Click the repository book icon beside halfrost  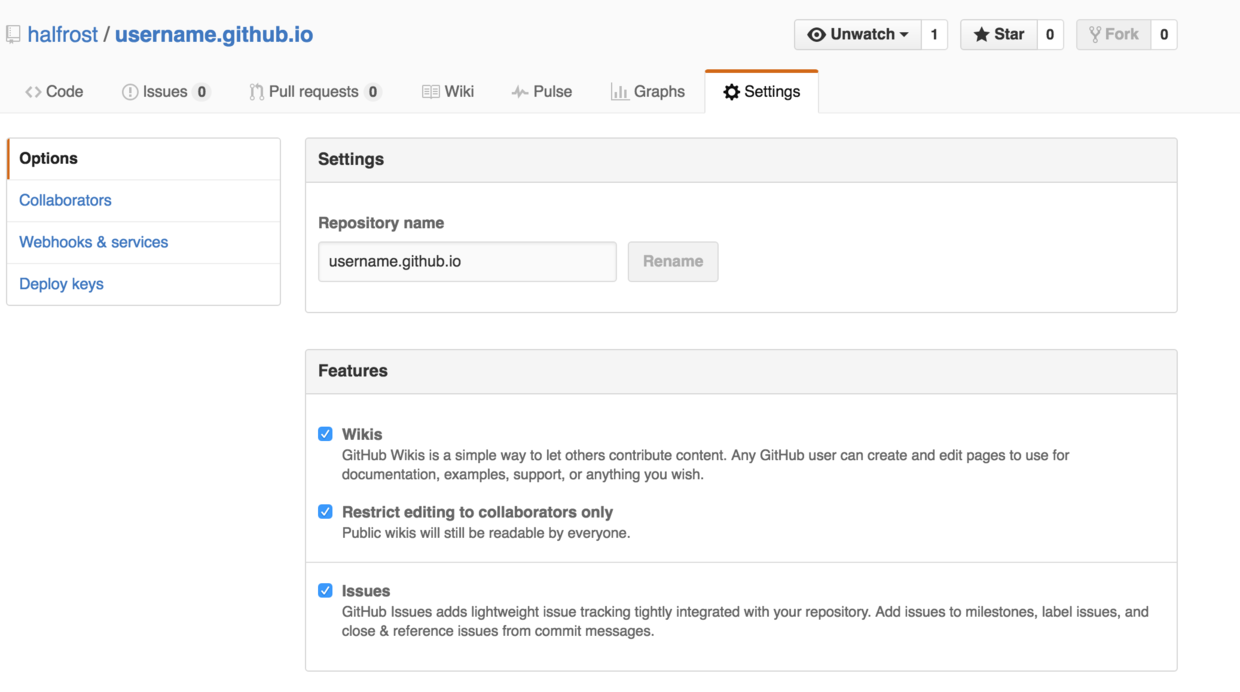pyautogui.click(x=13, y=35)
